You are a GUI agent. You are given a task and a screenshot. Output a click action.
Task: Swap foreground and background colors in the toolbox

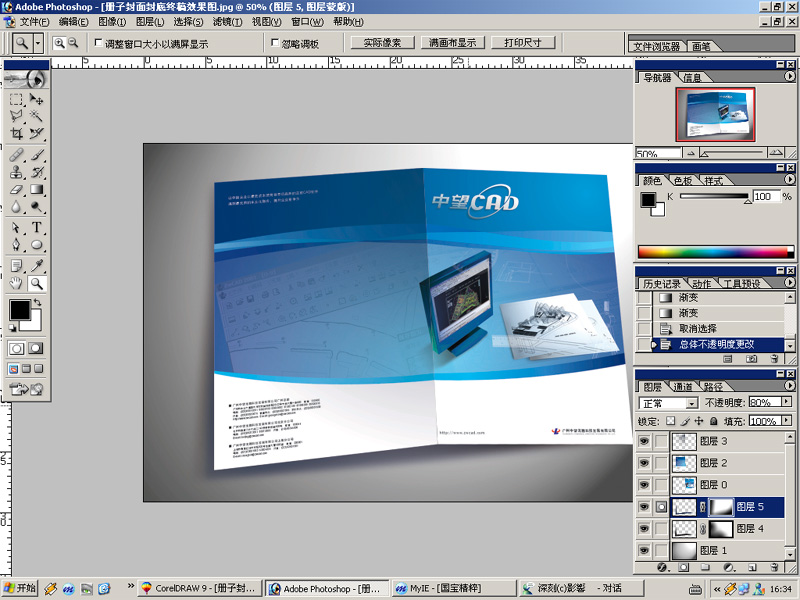37,303
